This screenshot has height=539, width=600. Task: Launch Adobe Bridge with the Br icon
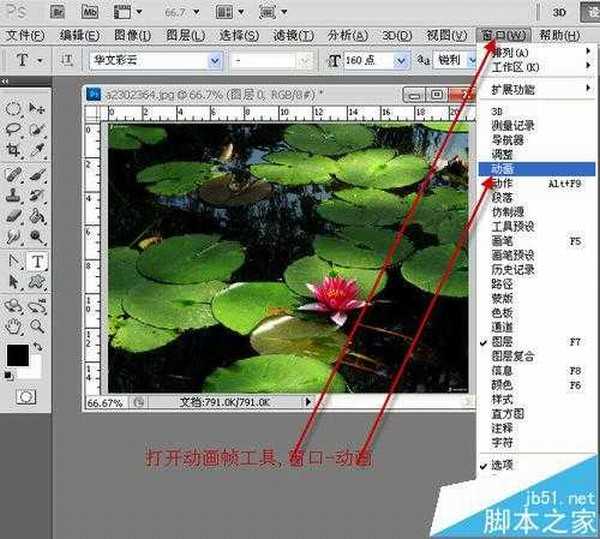click(58, 12)
